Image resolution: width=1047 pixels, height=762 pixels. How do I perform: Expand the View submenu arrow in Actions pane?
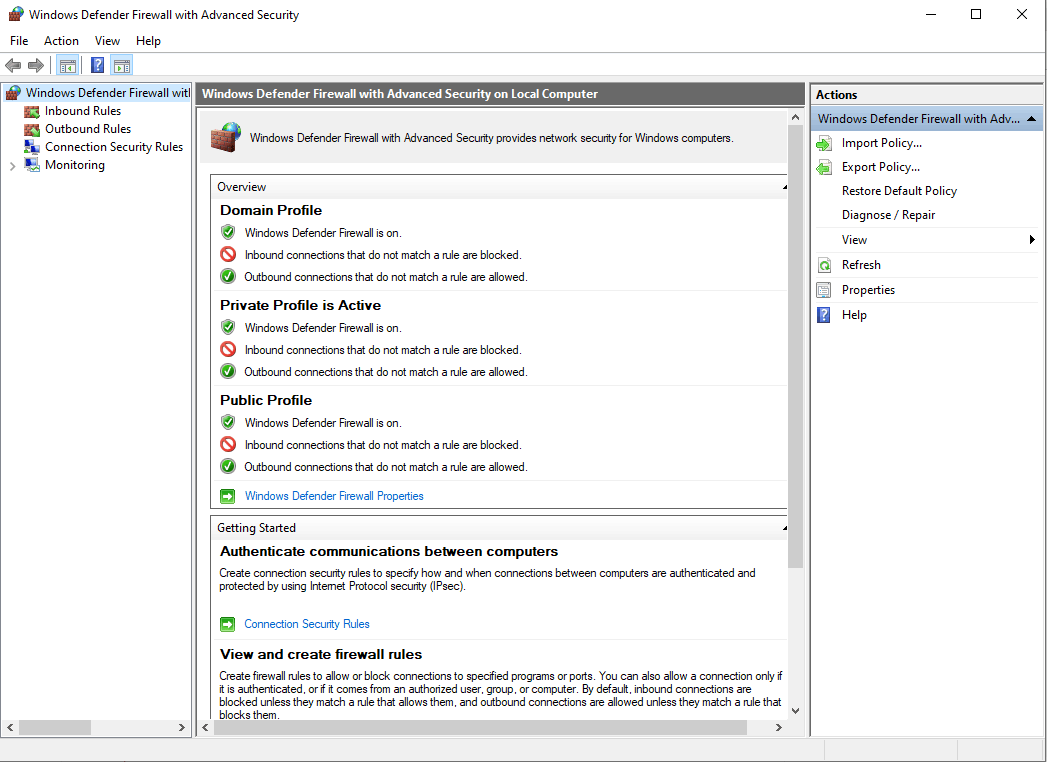click(1032, 240)
